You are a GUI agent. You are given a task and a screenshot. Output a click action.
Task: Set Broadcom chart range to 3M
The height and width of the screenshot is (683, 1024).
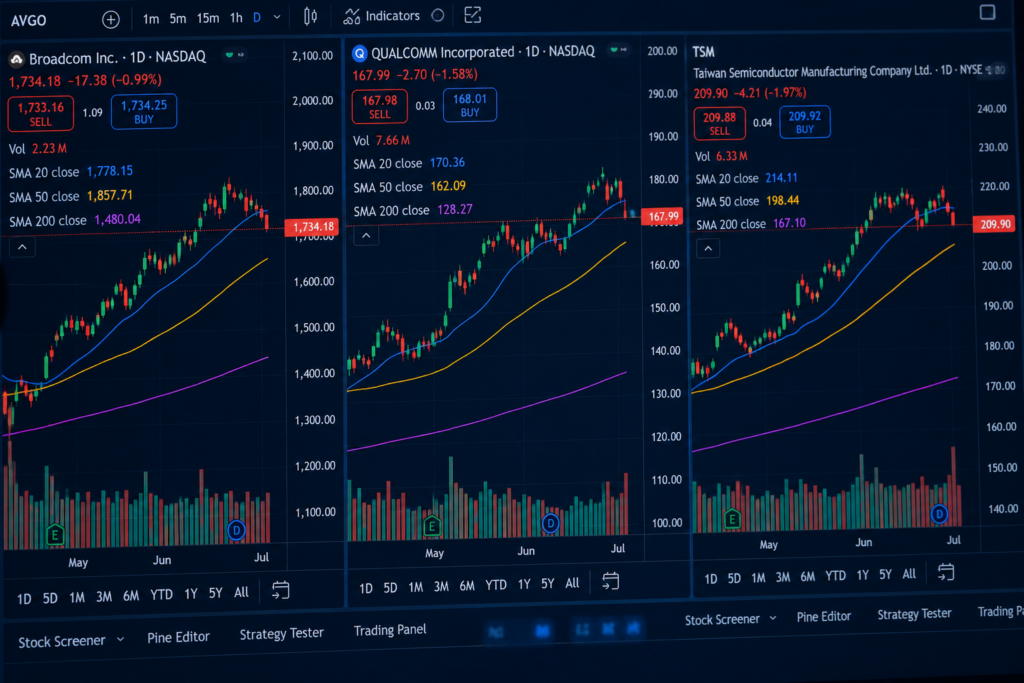[104, 597]
